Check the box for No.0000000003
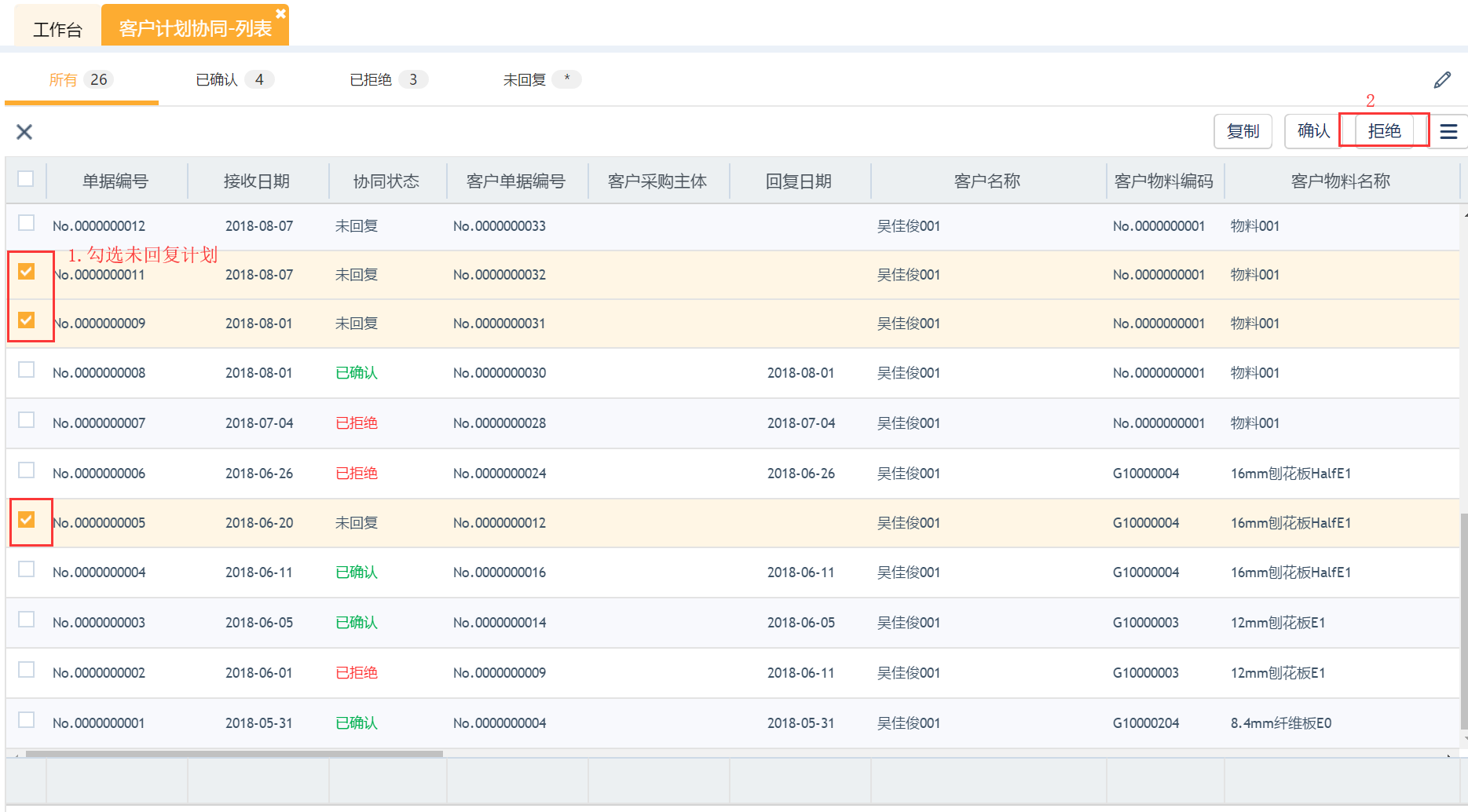 coord(26,620)
